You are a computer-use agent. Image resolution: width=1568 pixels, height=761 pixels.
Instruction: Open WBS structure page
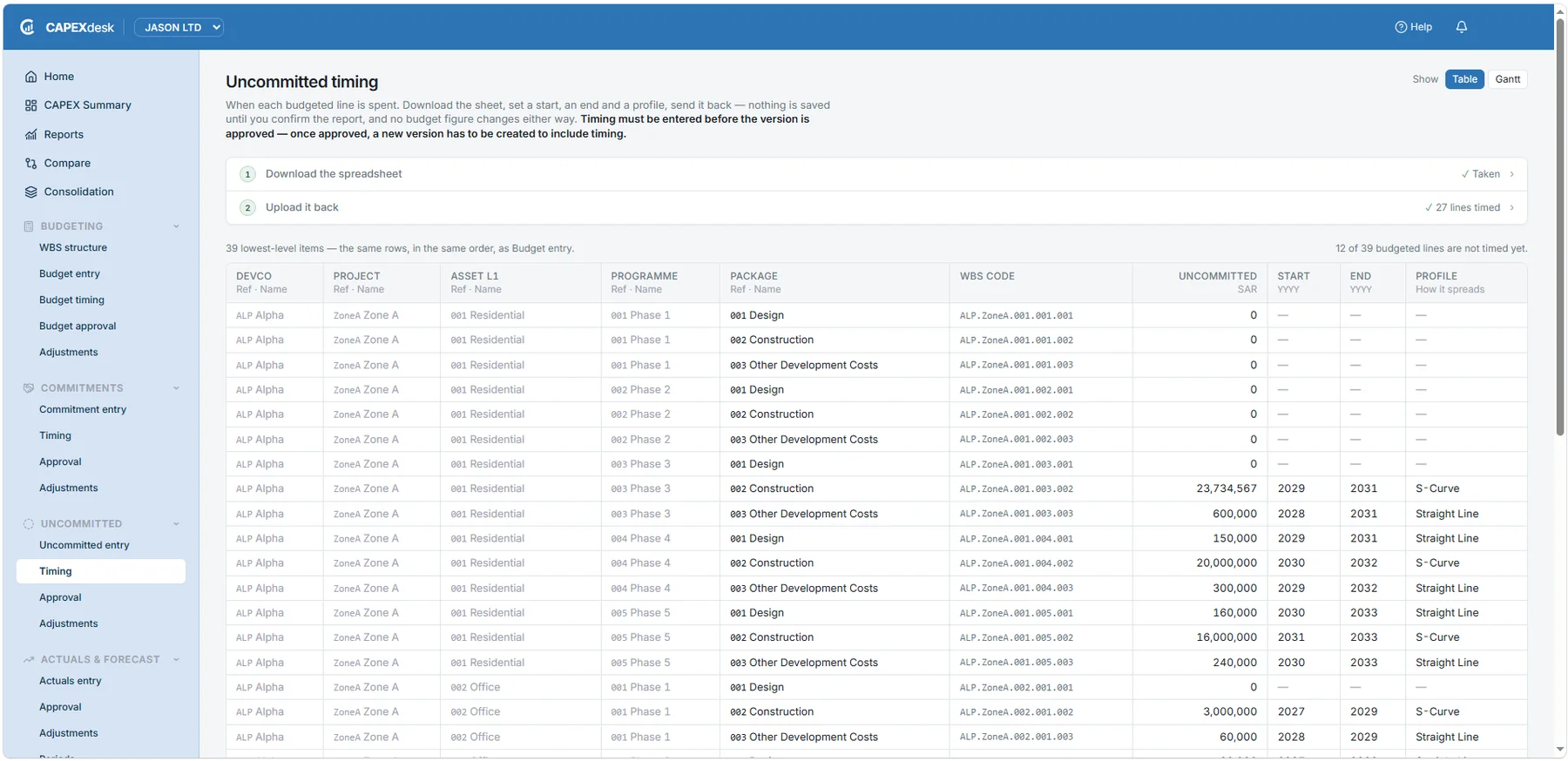point(73,248)
